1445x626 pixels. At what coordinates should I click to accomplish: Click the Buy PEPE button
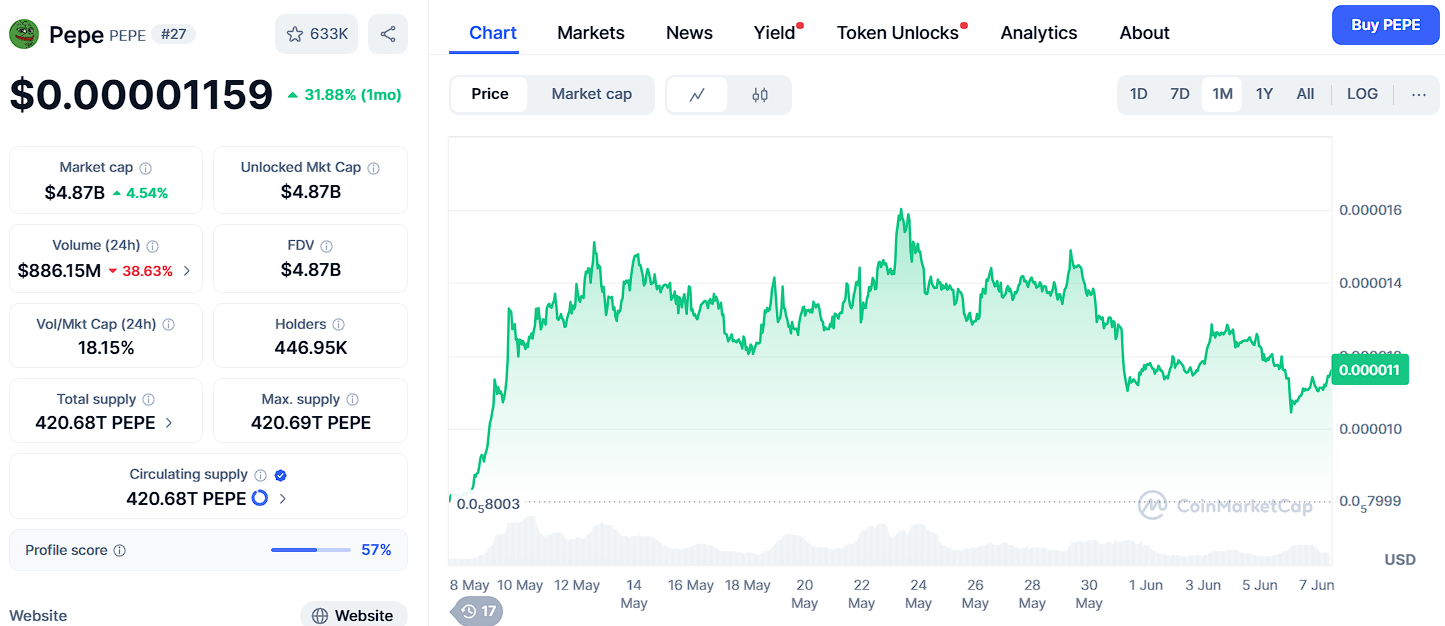(1385, 25)
